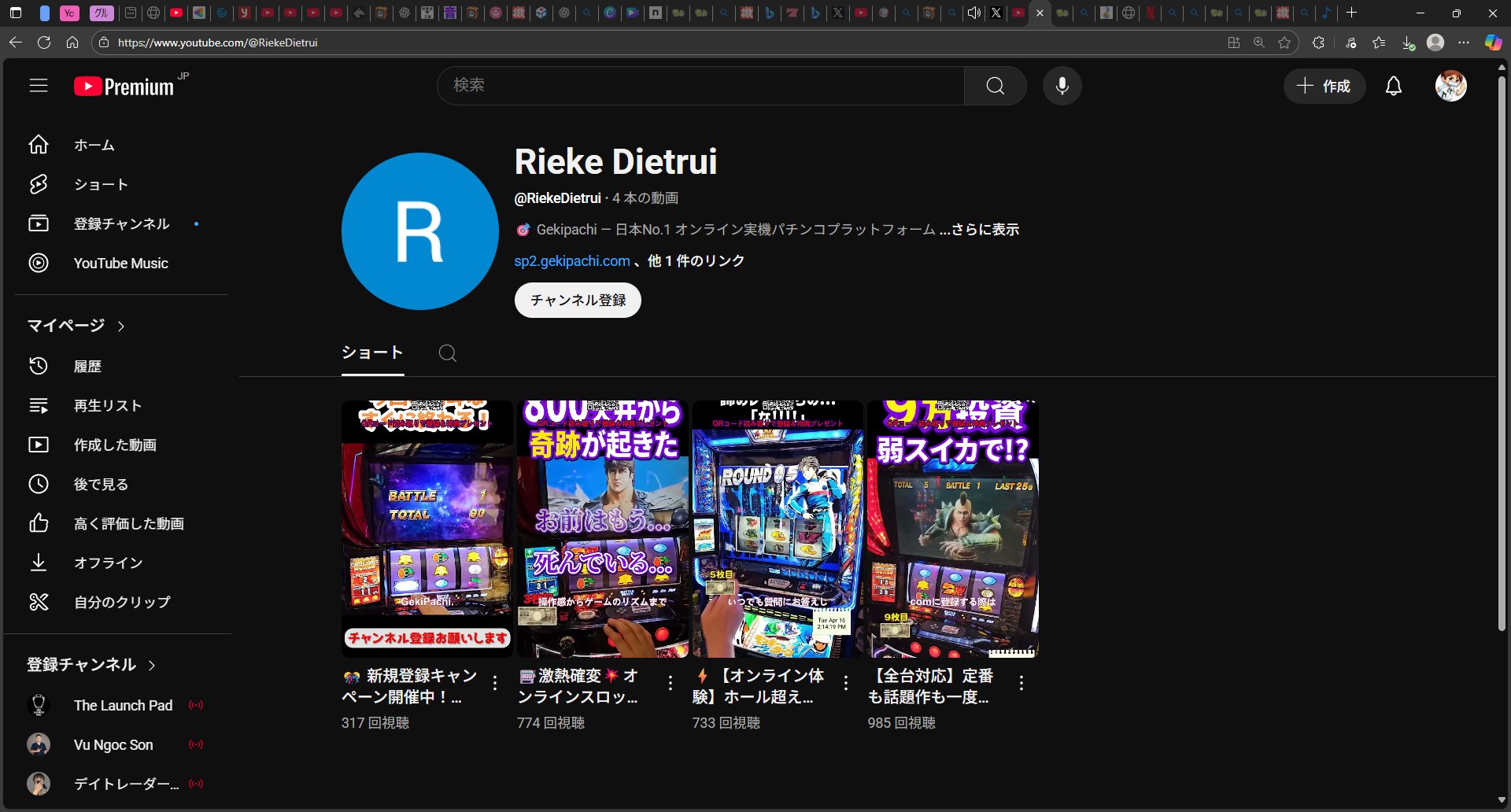Click 733 回視聴 view count text

(726, 723)
